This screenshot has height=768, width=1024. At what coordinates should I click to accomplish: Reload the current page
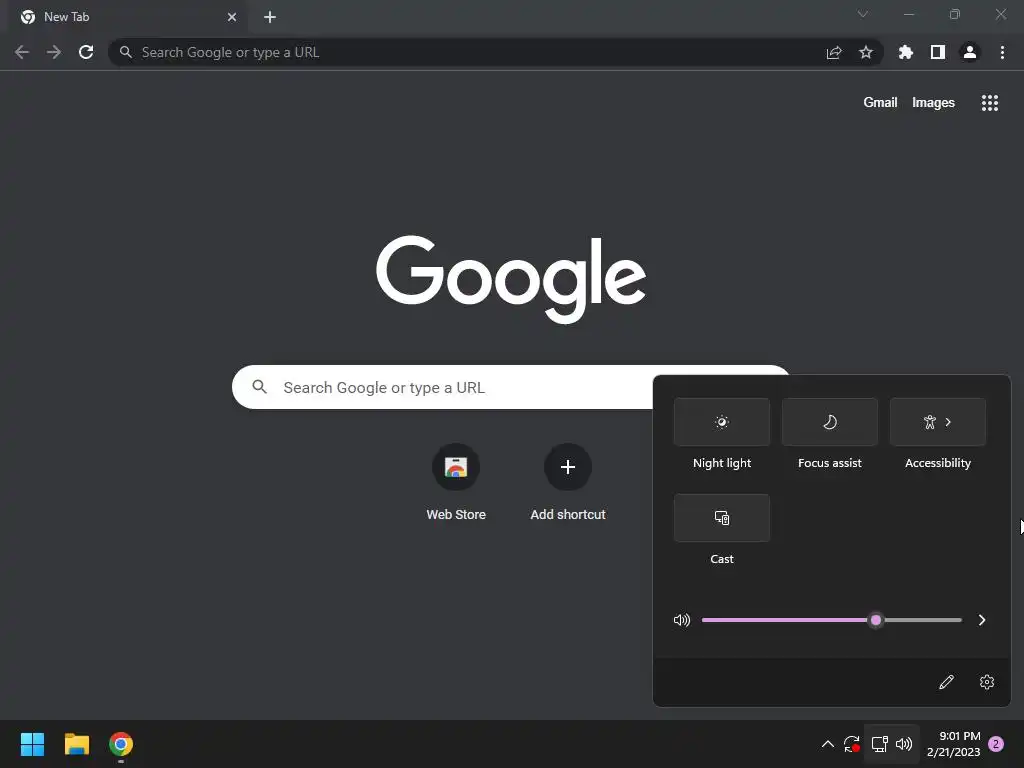click(86, 52)
